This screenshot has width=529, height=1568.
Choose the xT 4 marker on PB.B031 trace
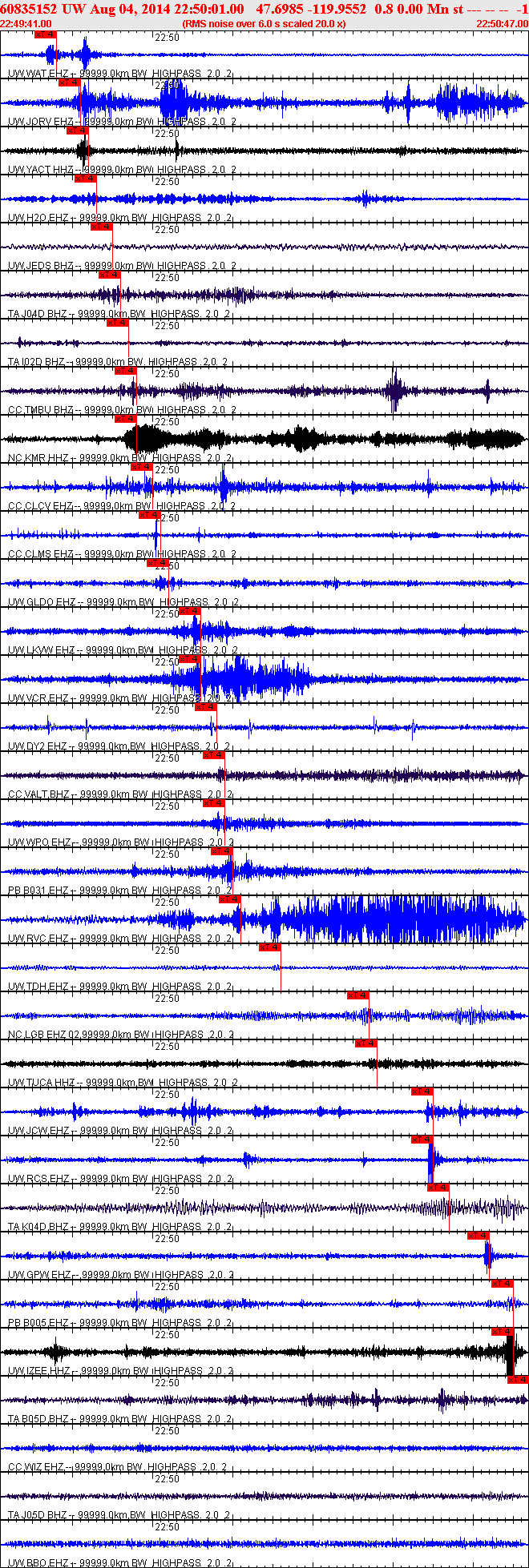(222, 851)
